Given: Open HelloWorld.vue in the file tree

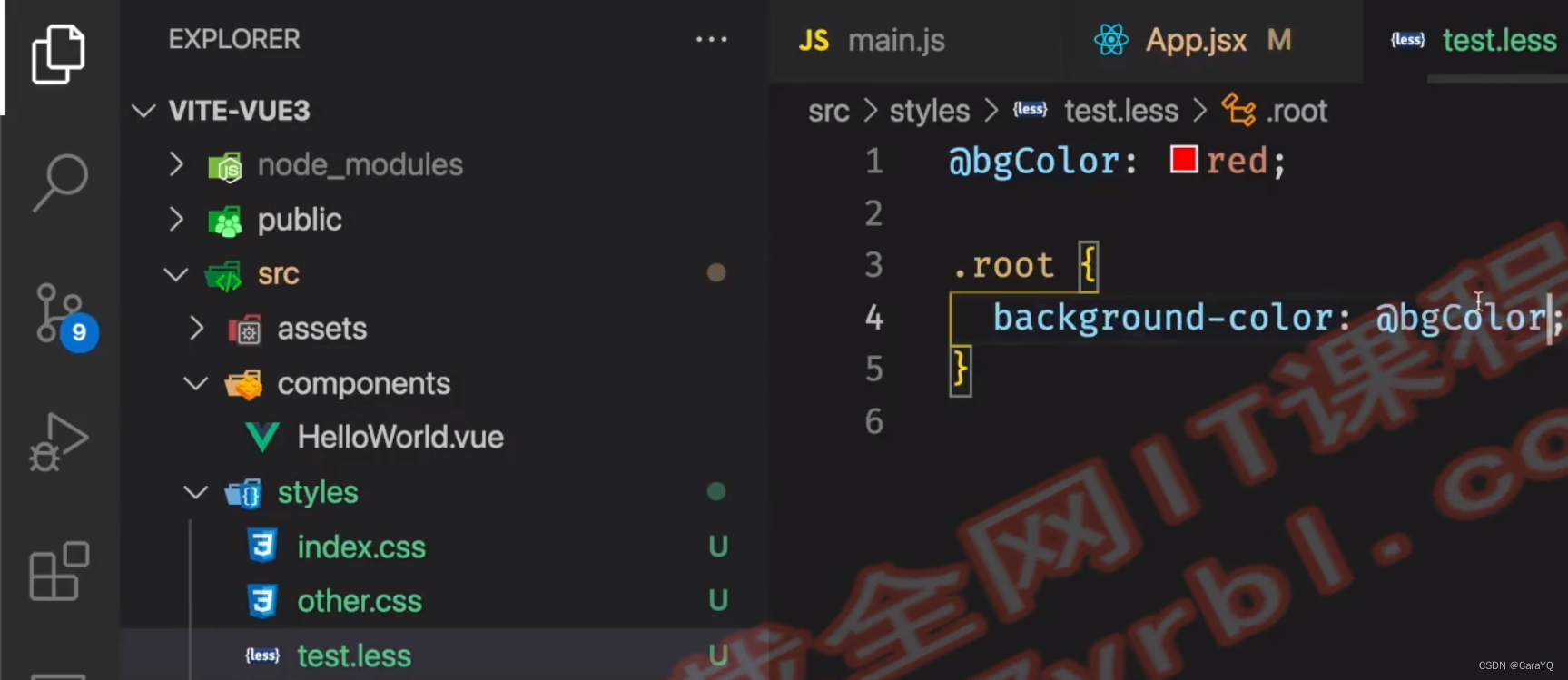Looking at the screenshot, I should tap(400, 438).
